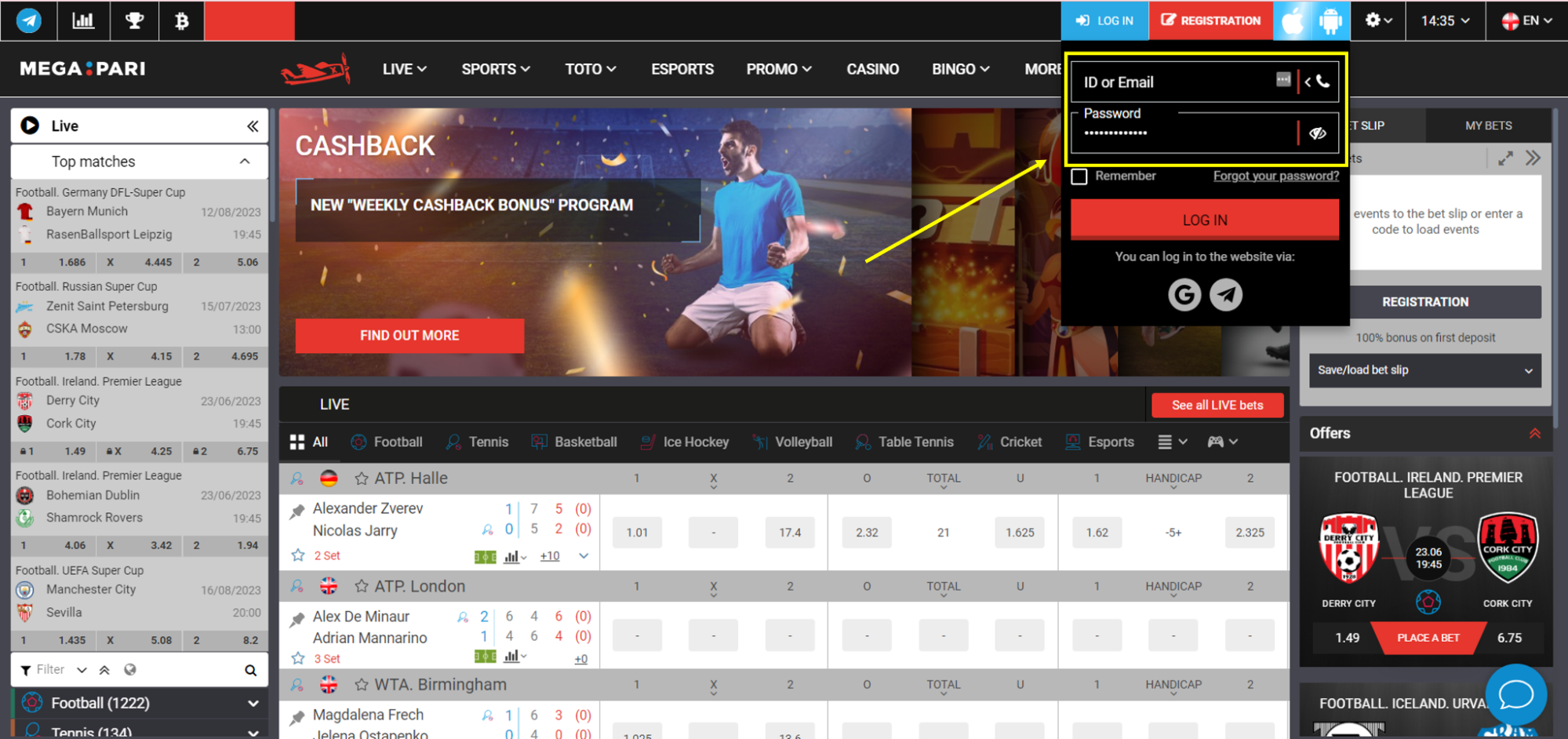Collapse the Top matches section

[245, 162]
